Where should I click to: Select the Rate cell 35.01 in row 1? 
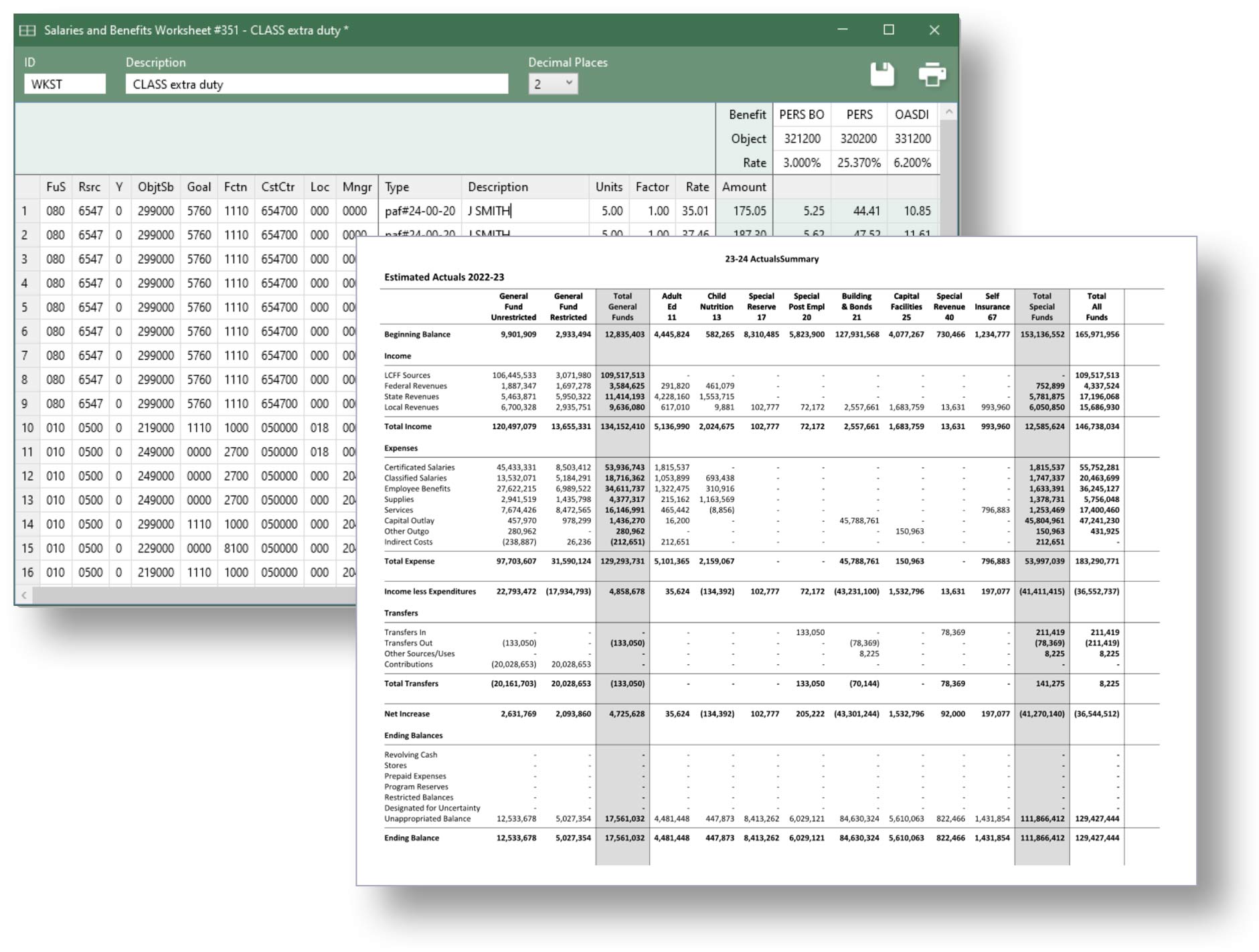coord(695,211)
